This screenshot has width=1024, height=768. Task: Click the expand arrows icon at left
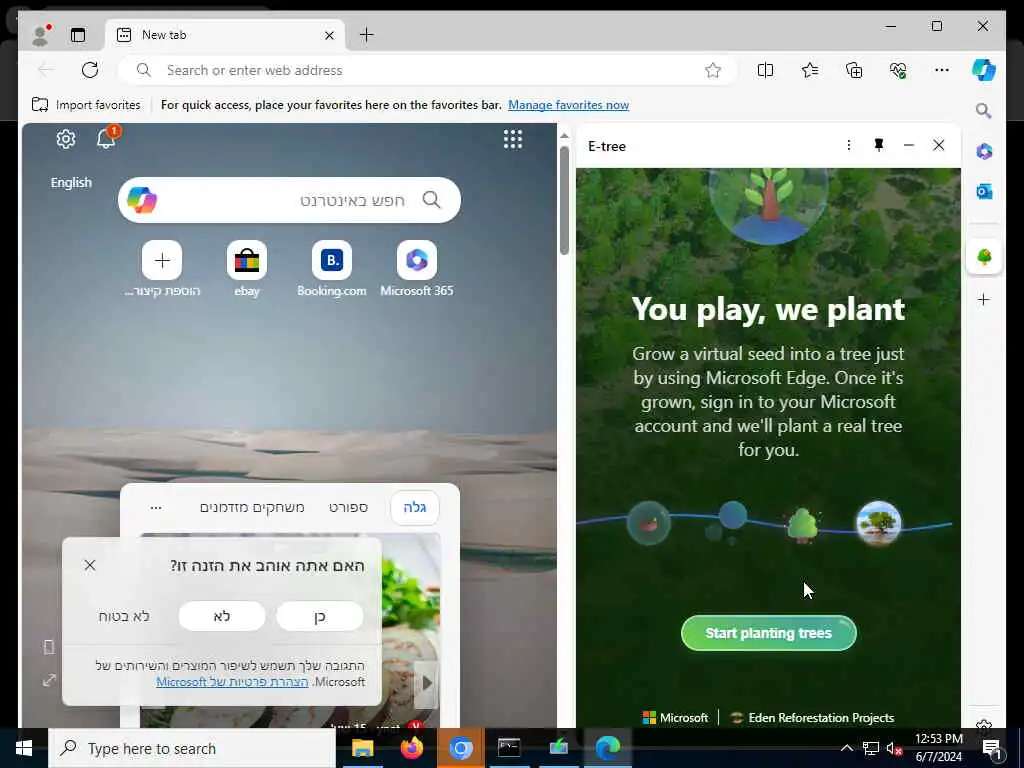click(x=49, y=680)
